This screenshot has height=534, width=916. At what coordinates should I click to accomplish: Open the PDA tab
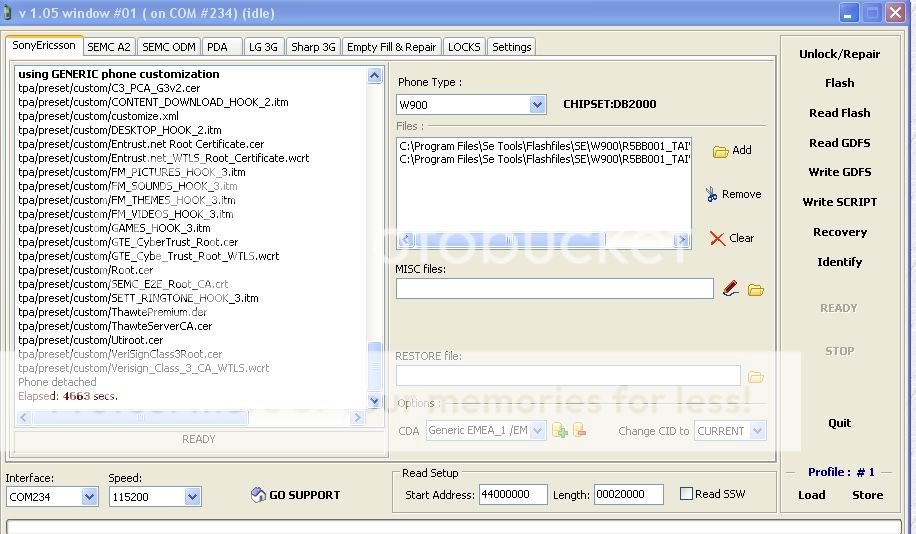(222, 47)
